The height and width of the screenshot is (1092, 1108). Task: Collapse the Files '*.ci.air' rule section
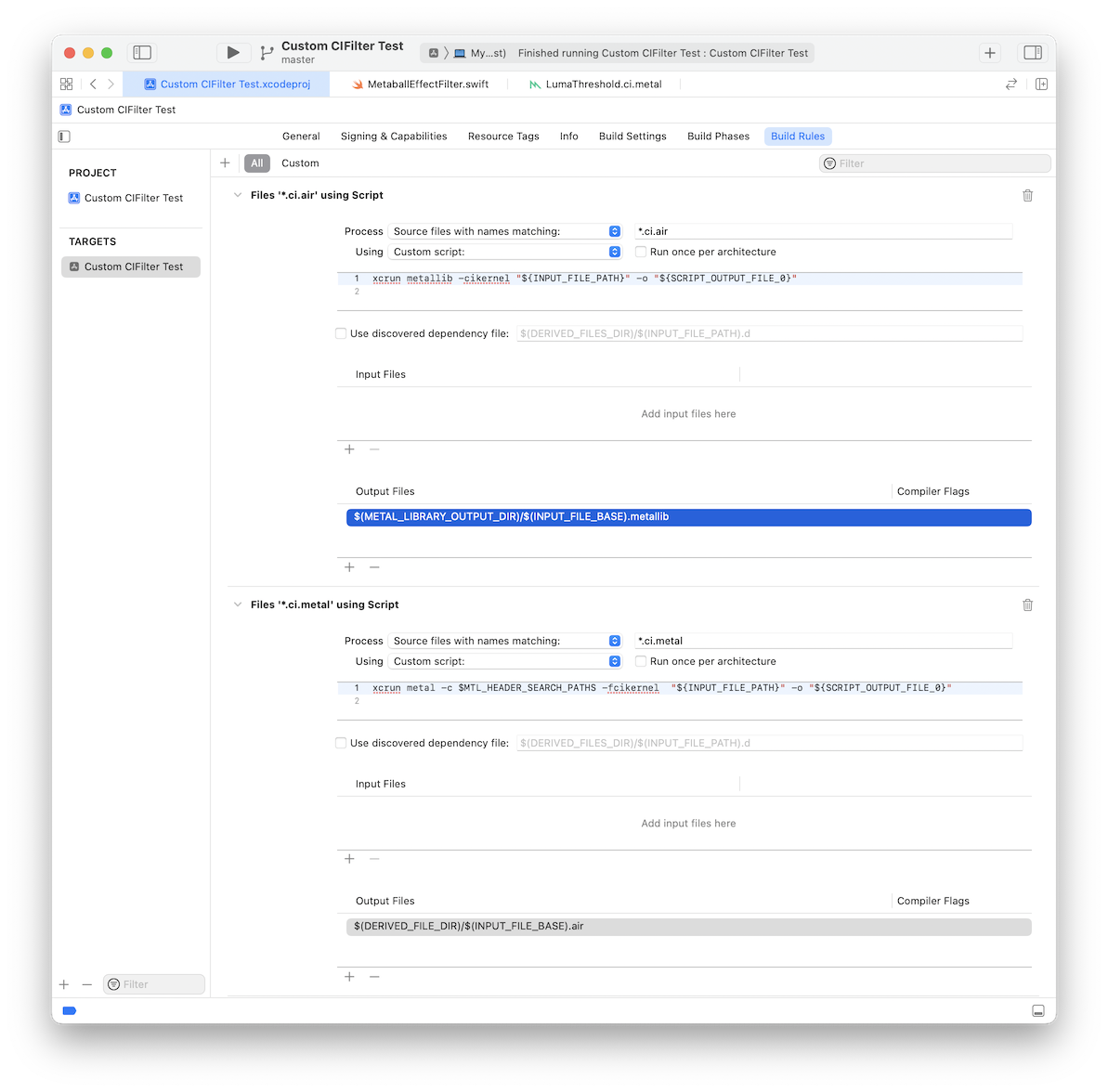point(238,195)
